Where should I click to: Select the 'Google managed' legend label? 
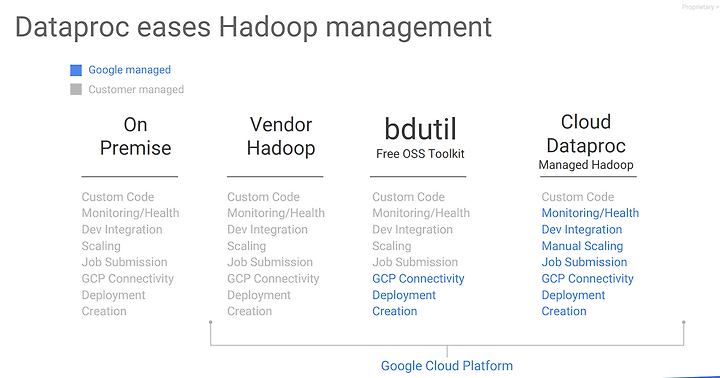129,70
